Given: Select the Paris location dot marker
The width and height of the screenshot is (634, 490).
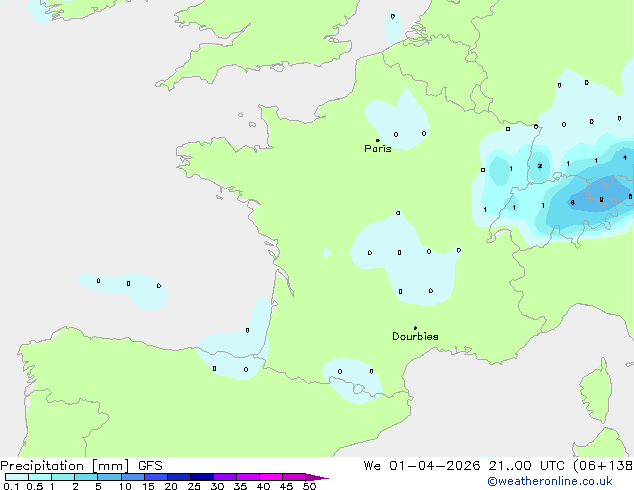Looking at the screenshot, I should (378, 140).
